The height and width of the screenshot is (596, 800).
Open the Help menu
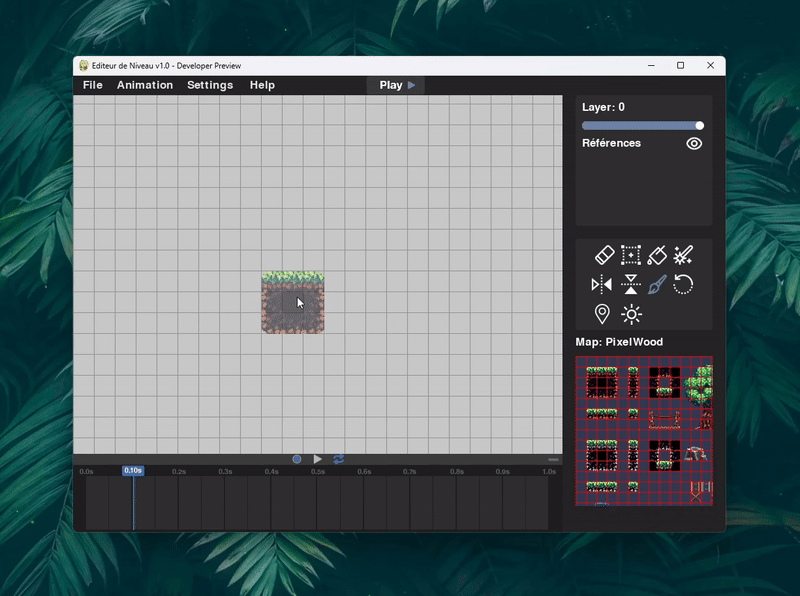(x=262, y=85)
